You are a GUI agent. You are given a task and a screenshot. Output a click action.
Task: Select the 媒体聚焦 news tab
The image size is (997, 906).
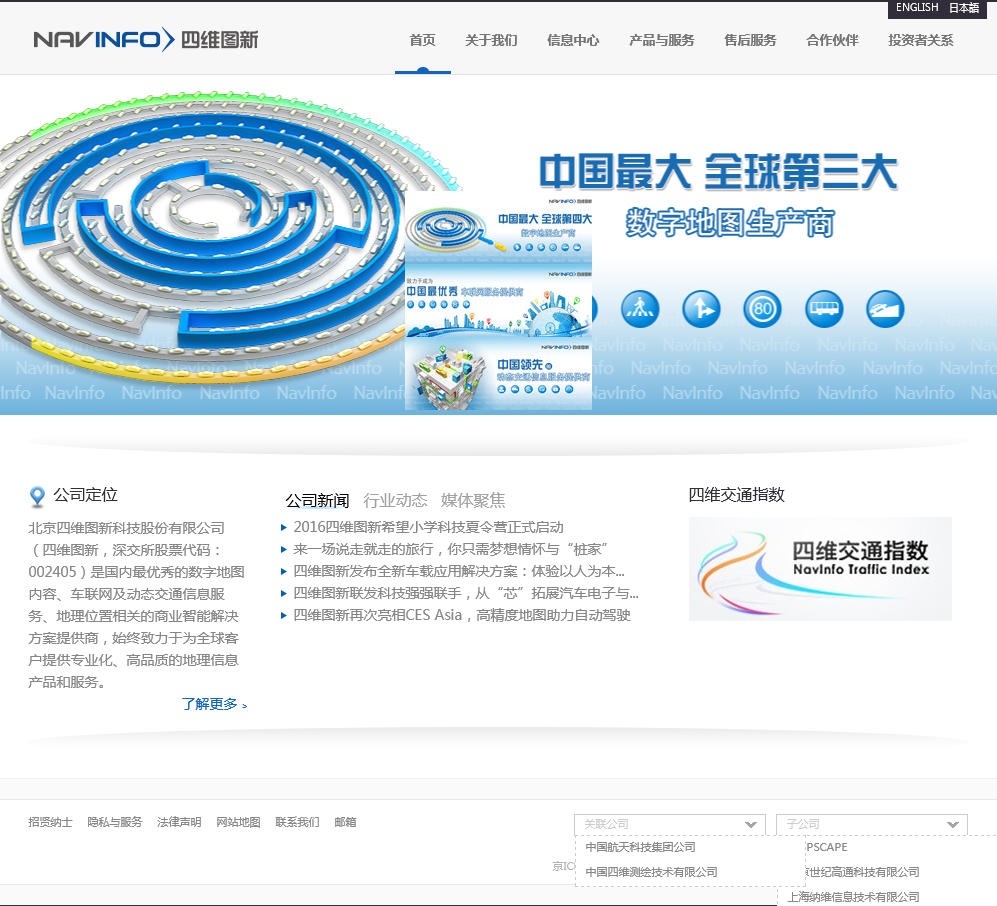tap(472, 500)
